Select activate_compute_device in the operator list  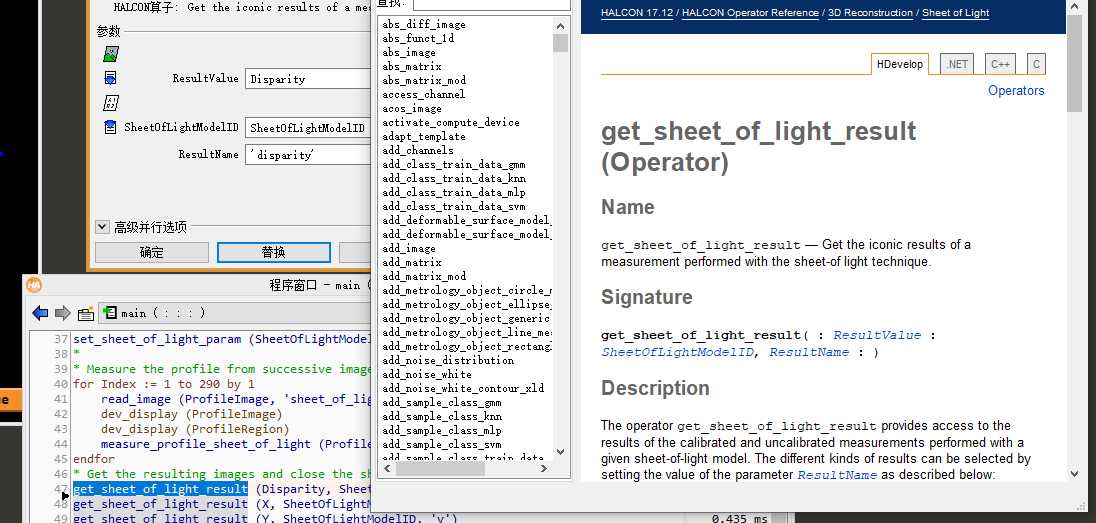[451, 122]
